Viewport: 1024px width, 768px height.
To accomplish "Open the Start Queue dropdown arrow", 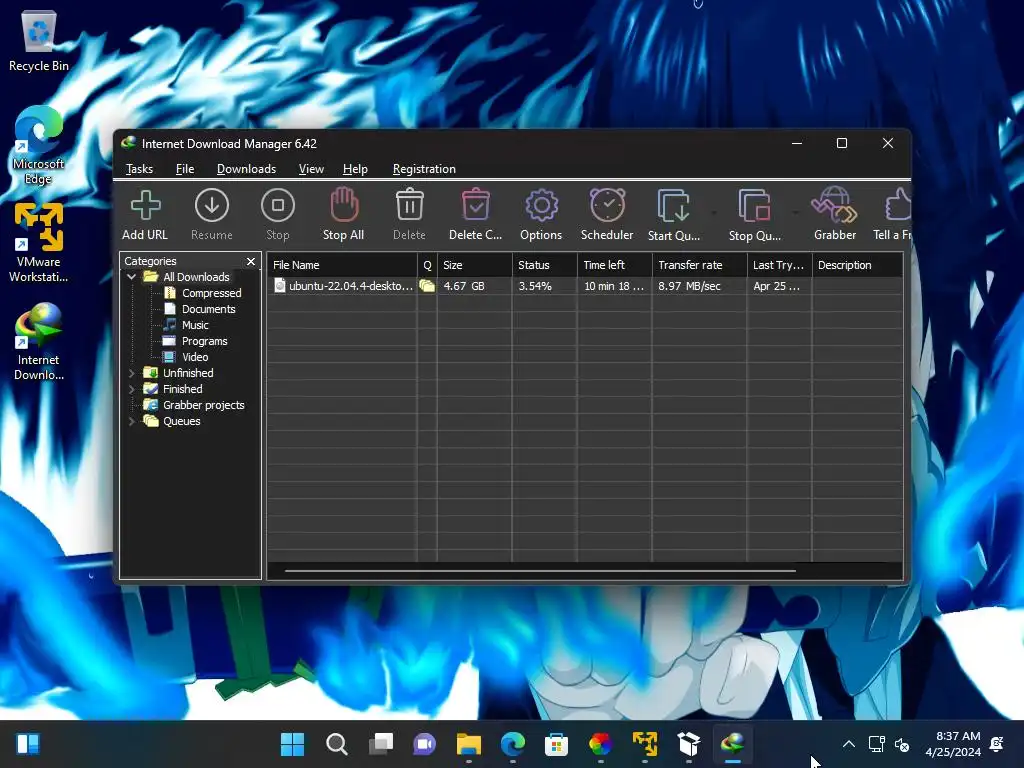I will click(714, 213).
